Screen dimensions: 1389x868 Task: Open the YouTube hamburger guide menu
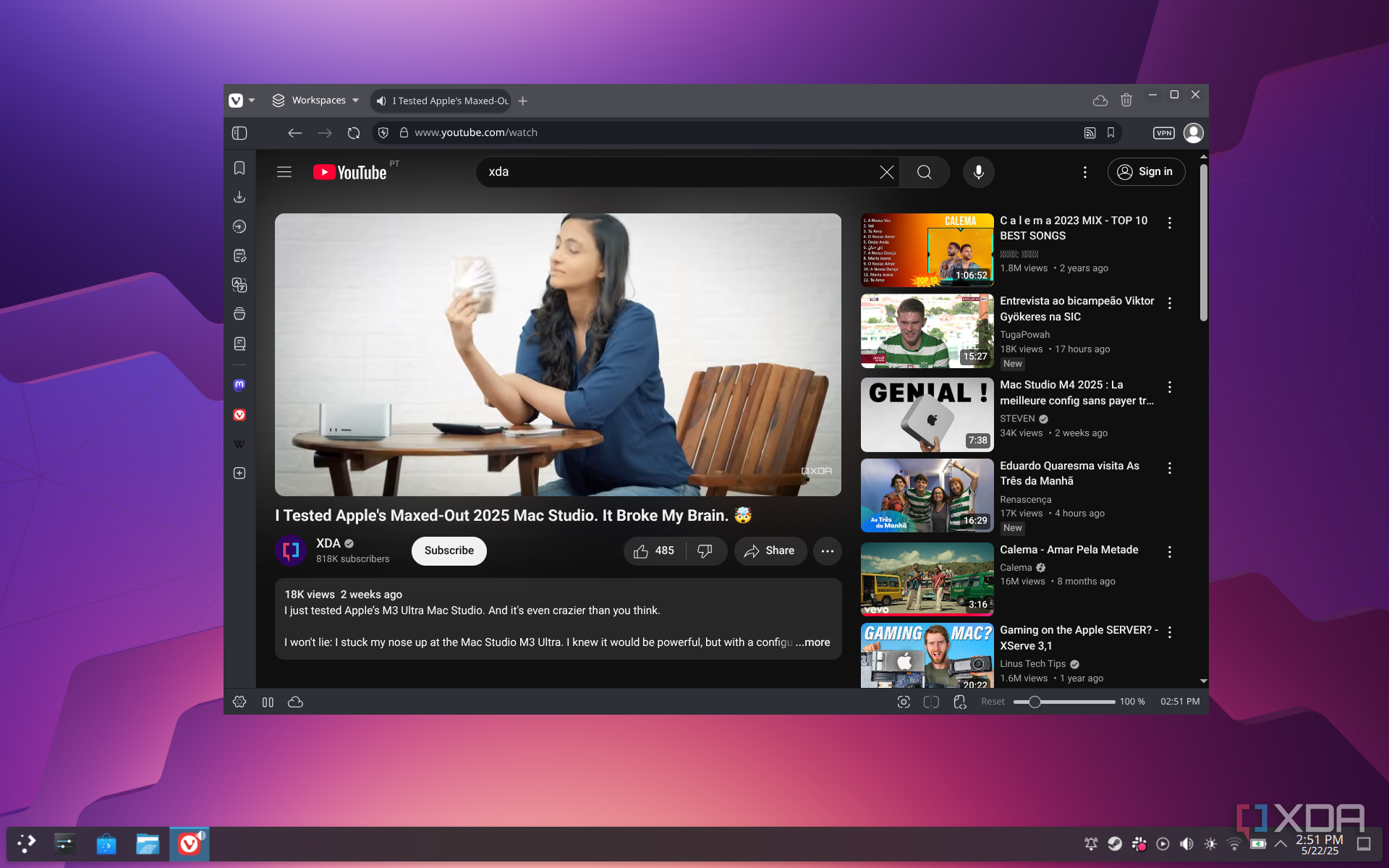284,172
